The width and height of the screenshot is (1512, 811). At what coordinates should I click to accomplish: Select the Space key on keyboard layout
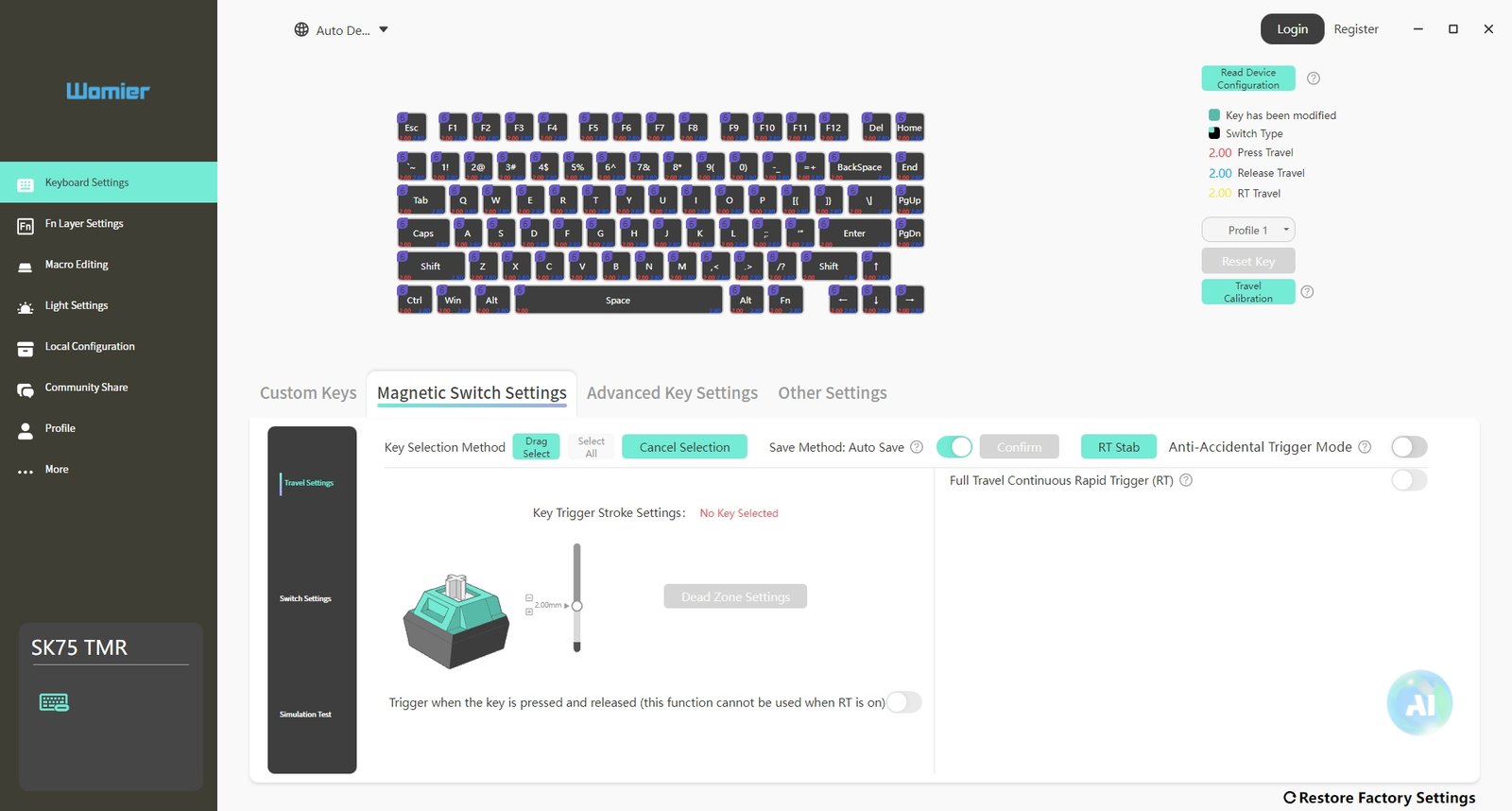618,301
